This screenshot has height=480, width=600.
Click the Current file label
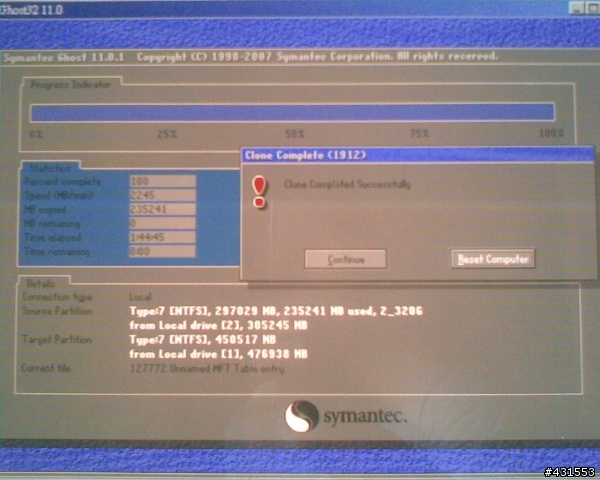[x=46, y=368]
